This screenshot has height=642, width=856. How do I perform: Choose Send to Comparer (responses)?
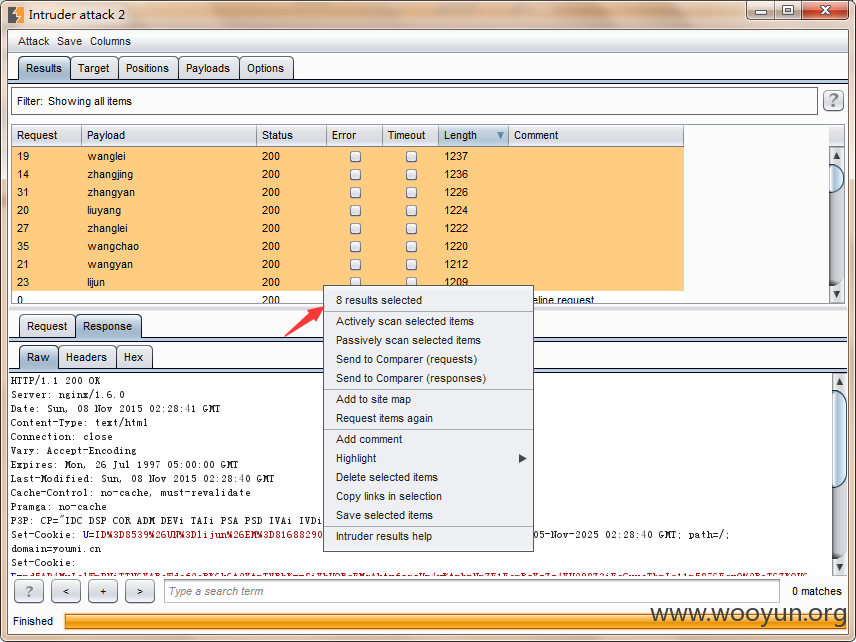(x=429, y=378)
